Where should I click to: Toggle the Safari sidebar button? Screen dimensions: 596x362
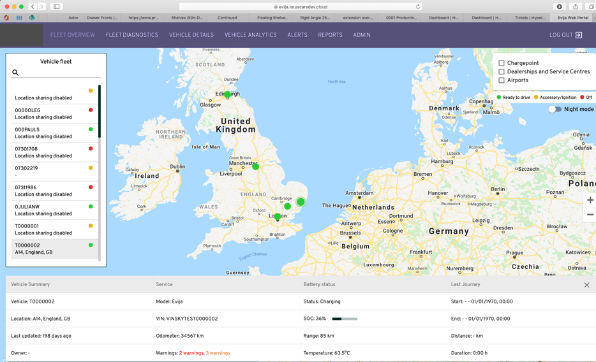[56, 6]
